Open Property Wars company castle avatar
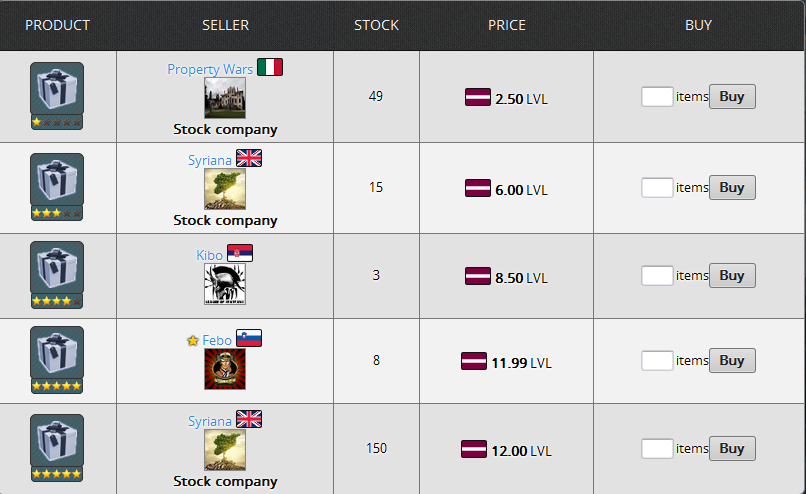This screenshot has width=806, height=494. pos(225,98)
